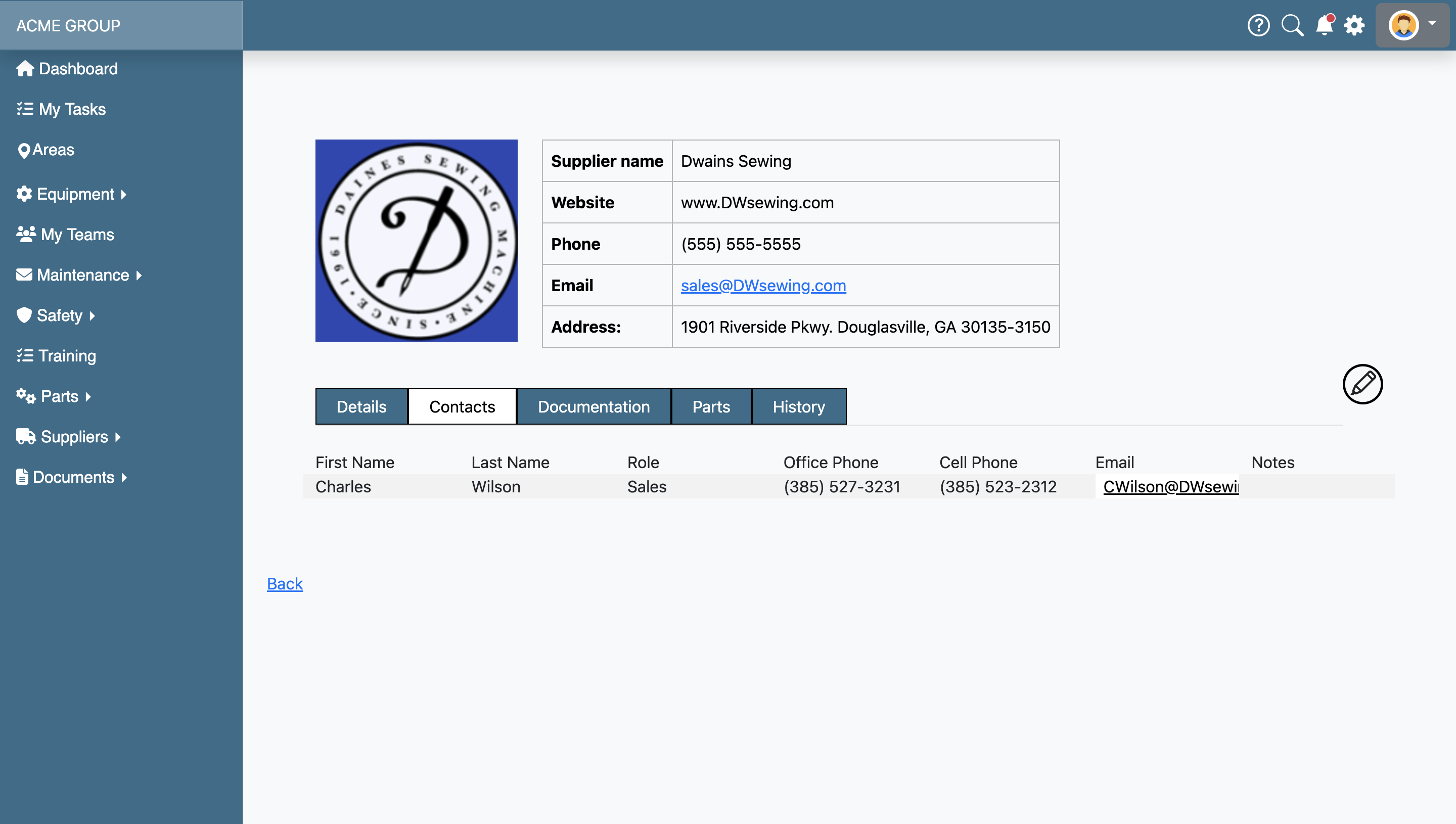Open user avatar dropdown menu
The image size is (1456, 824).
1412,25
